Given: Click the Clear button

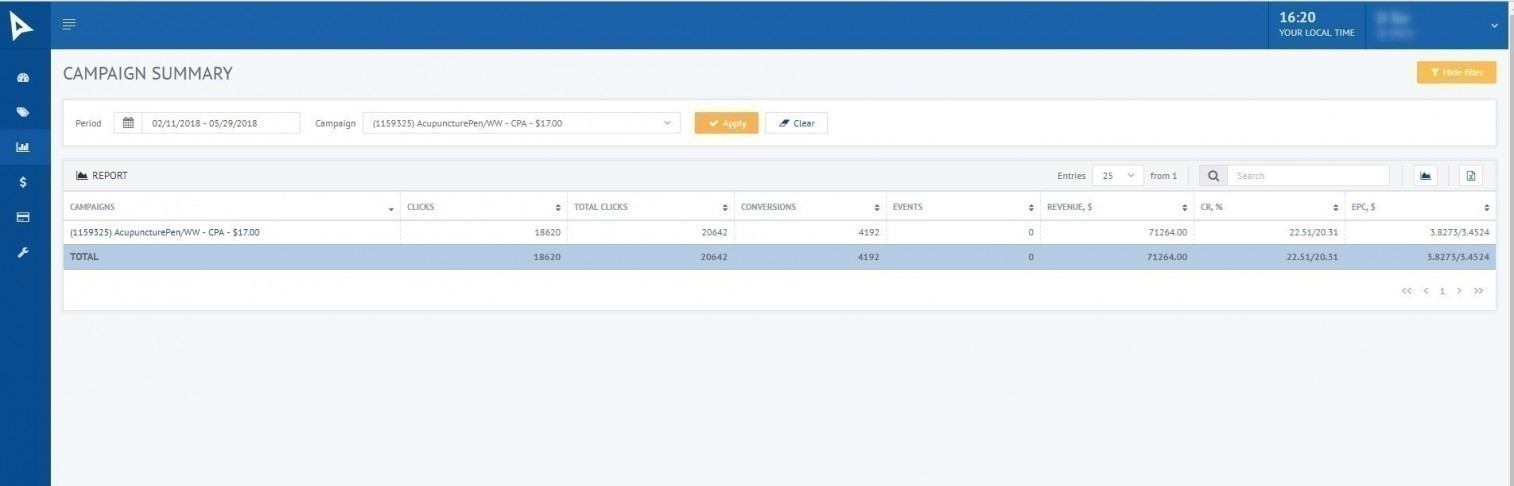Looking at the screenshot, I should [x=796, y=123].
